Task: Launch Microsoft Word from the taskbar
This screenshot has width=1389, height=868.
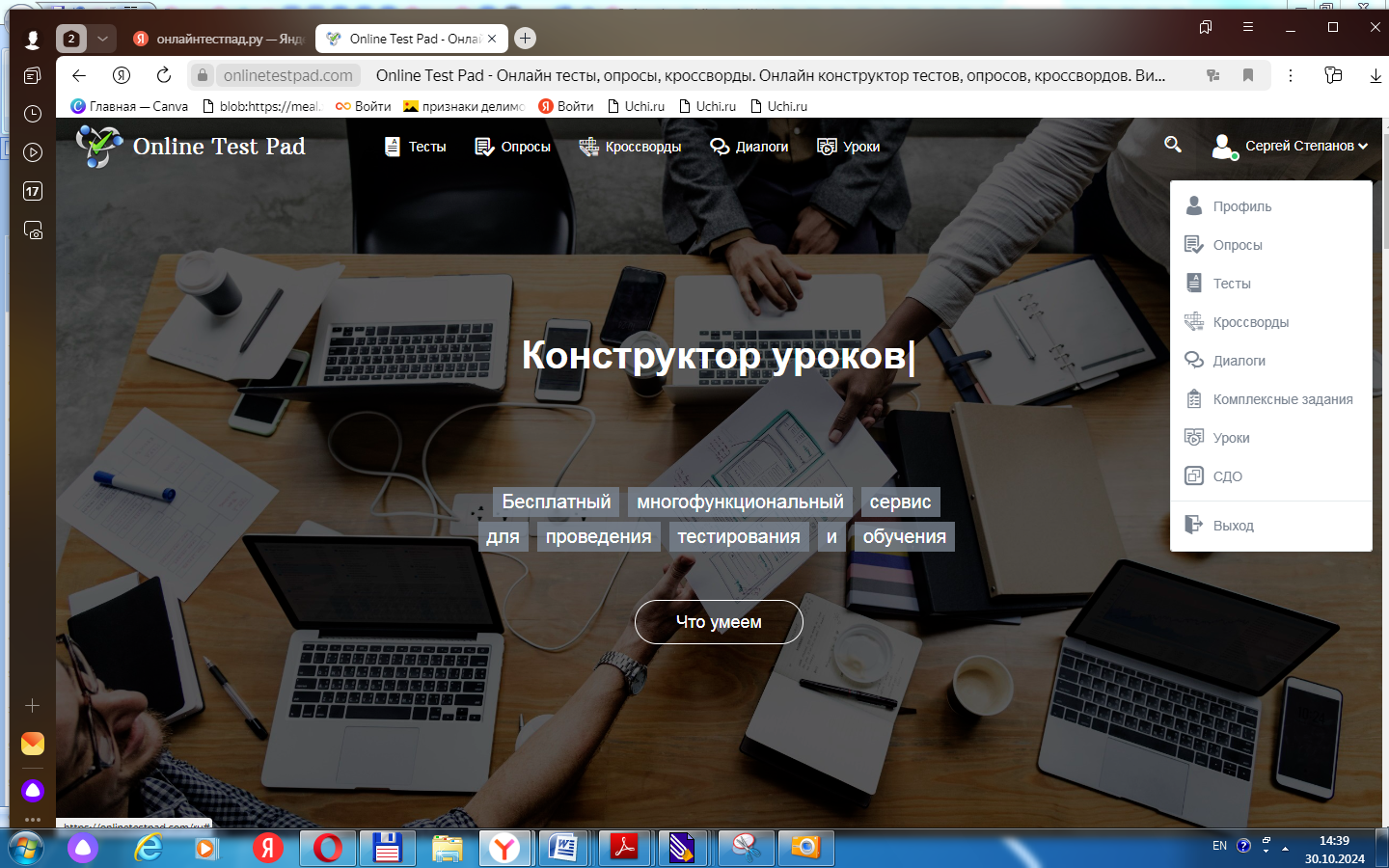Action: (x=563, y=848)
